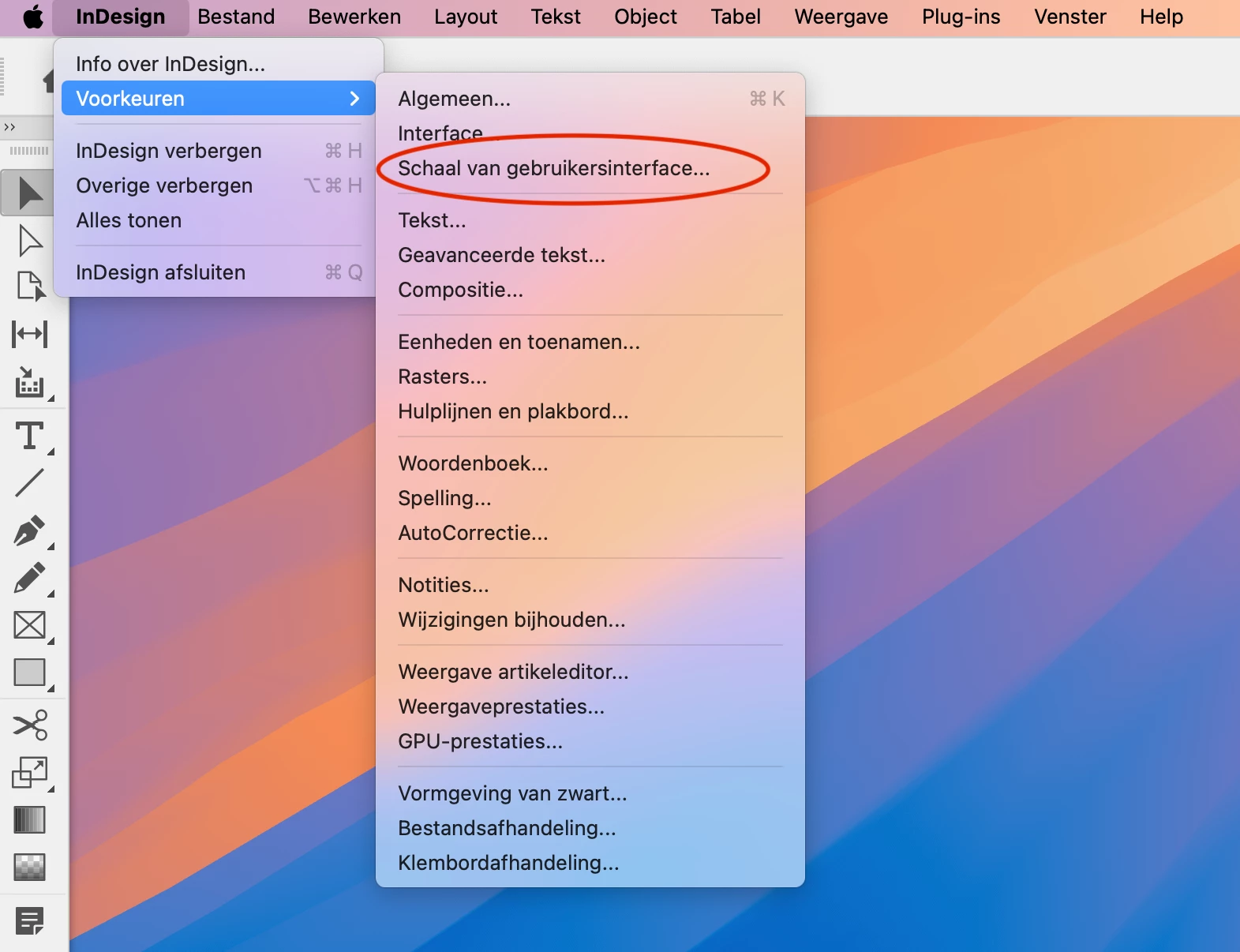
Task: Open Schaal van gebruikersinterface...
Action: click(x=590, y=168)
